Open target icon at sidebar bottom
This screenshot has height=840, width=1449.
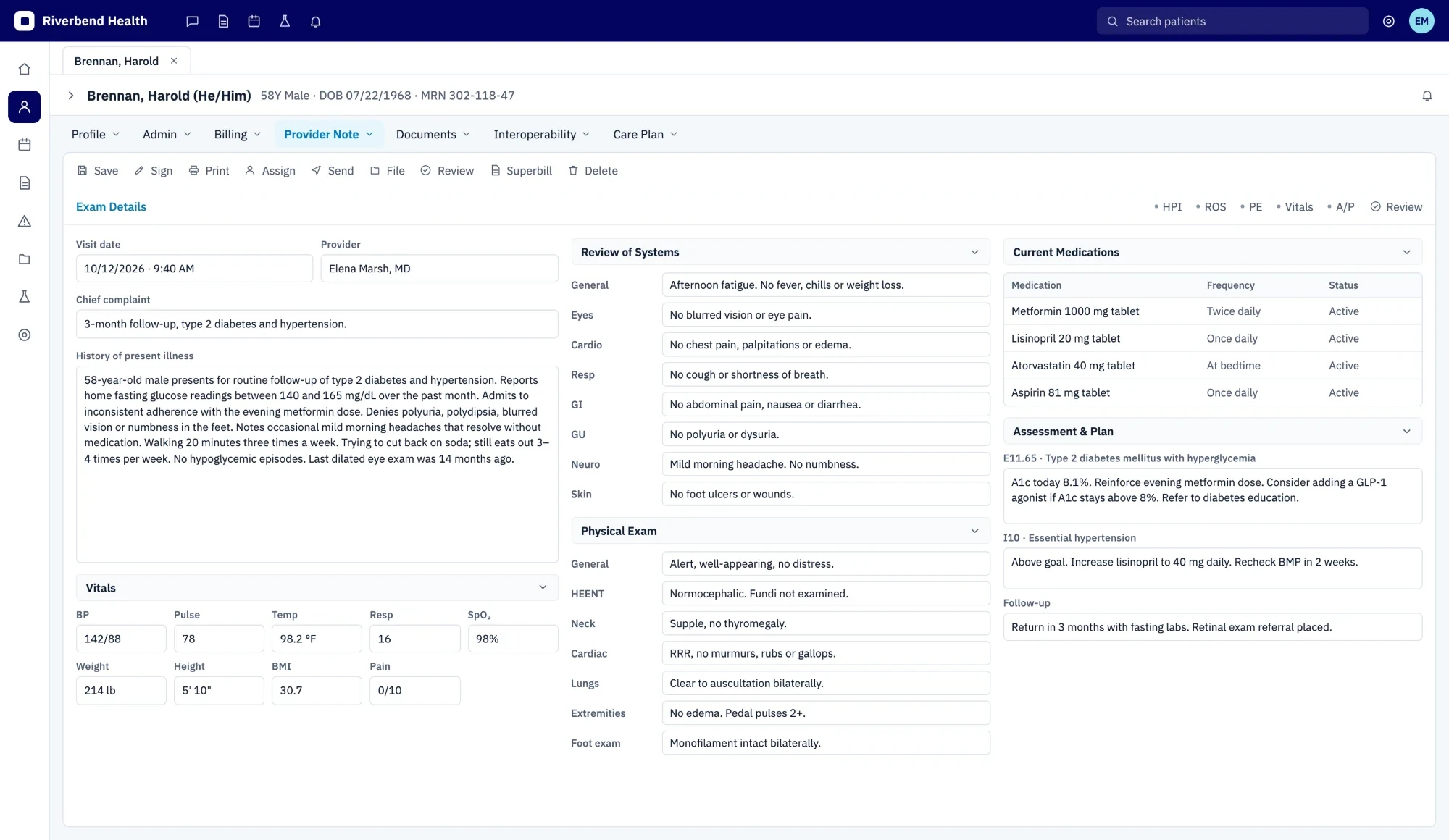(x=25, y=335)
